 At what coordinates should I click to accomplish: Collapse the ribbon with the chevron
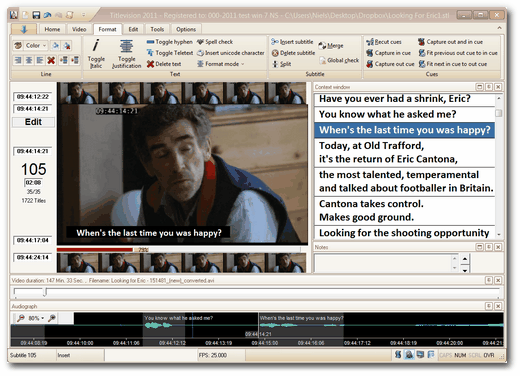(499, 28)
